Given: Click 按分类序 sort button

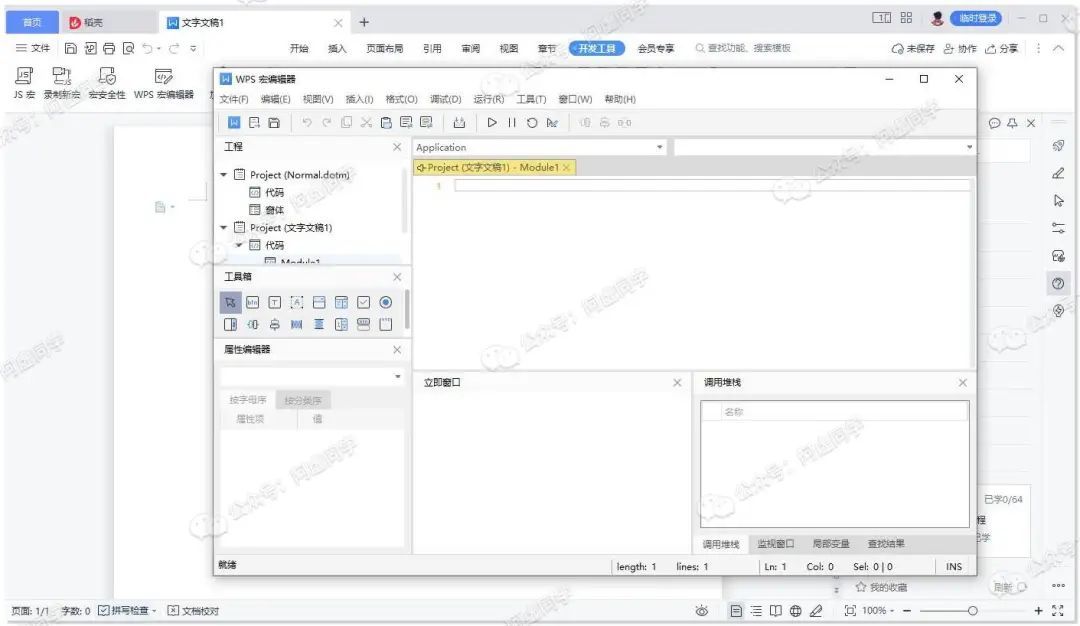Looking at the screenshot, I should 303,400.
